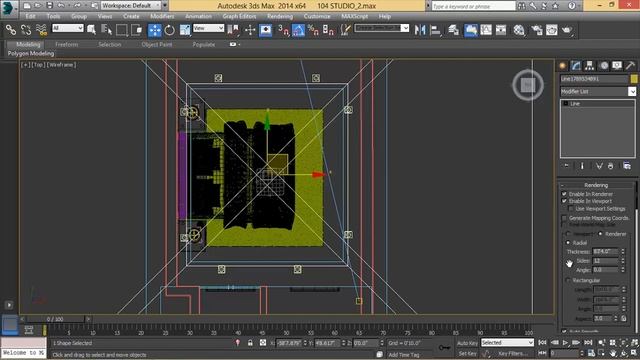Switch to the Object Paint ribbon tab
The width and height of the screenshot is (640, 360).
[x=157, y=44]
